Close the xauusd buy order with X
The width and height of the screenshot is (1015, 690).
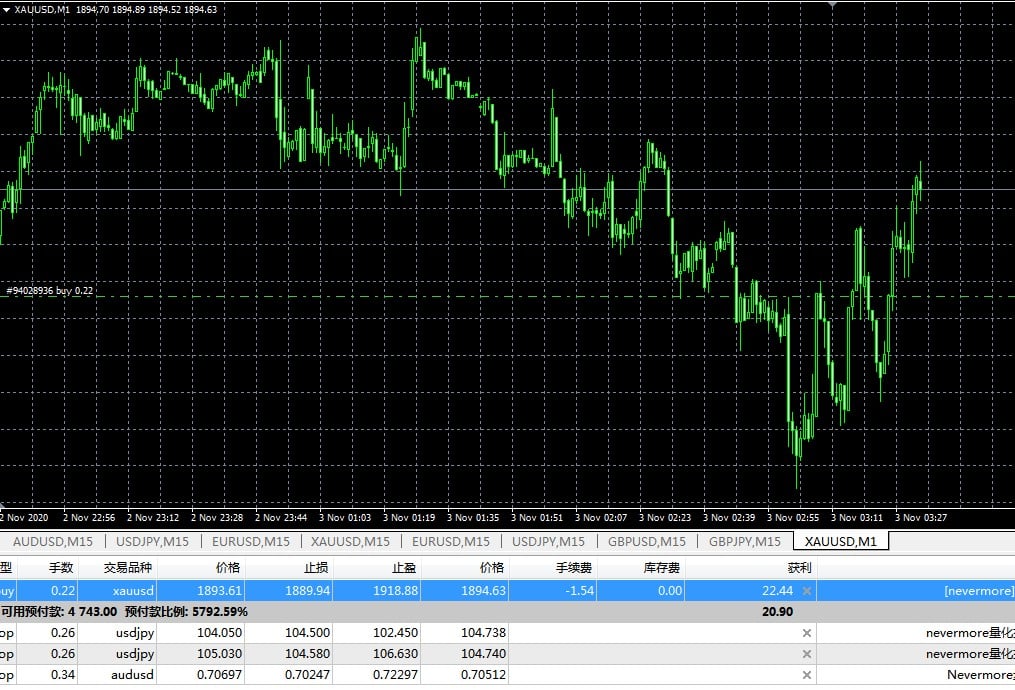(807, 590)
